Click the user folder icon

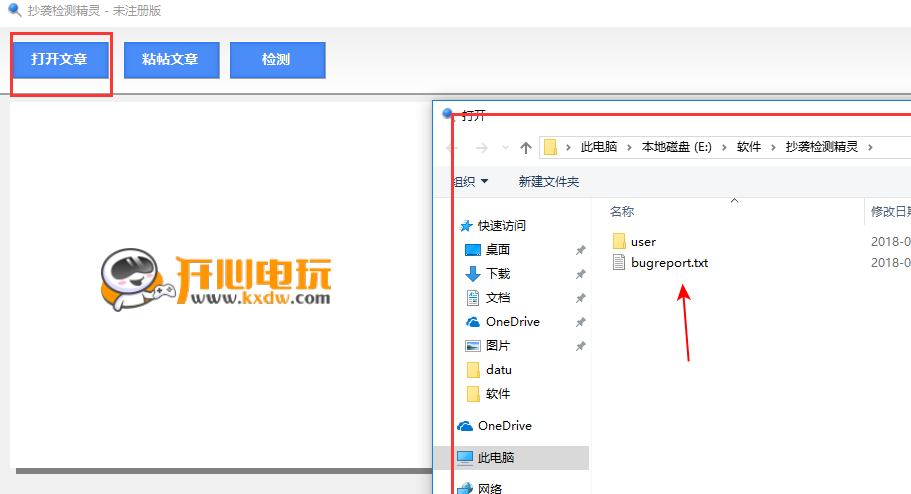[x=619, y=241]
